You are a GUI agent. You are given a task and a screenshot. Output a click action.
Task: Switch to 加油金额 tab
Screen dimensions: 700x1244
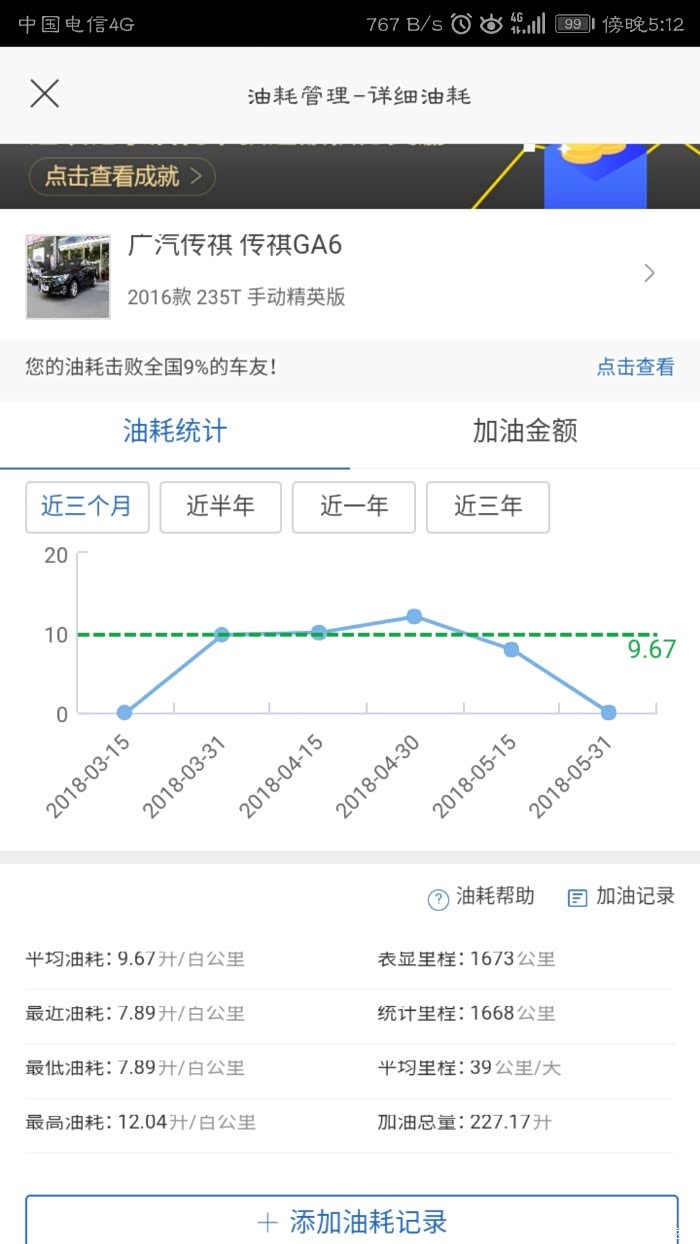[525, 432]
